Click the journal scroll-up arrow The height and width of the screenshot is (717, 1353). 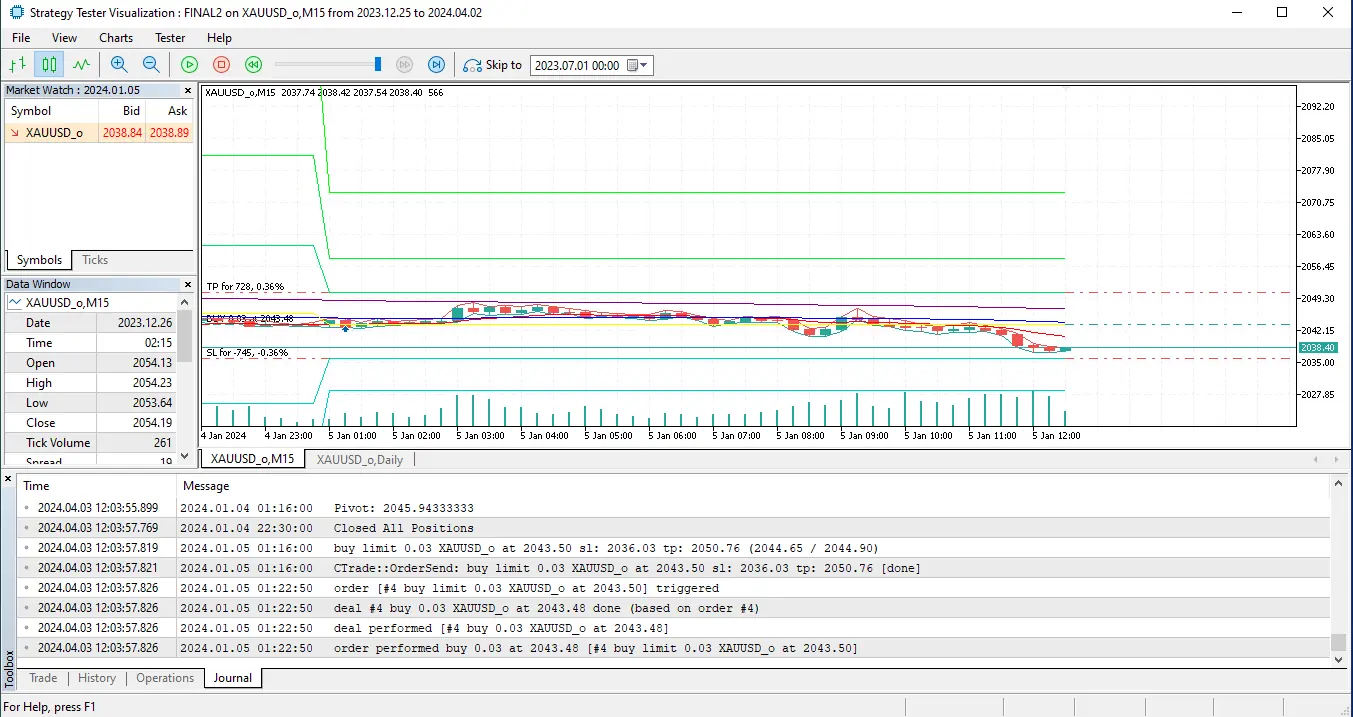1338,483
